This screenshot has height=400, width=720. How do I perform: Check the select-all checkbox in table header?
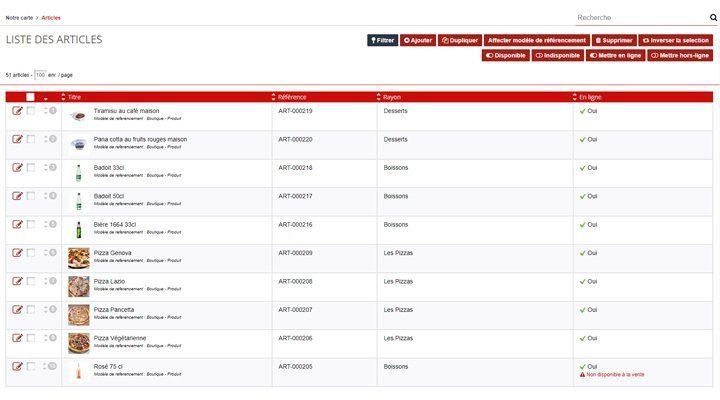pyautogui.click(x=31, y=97)
